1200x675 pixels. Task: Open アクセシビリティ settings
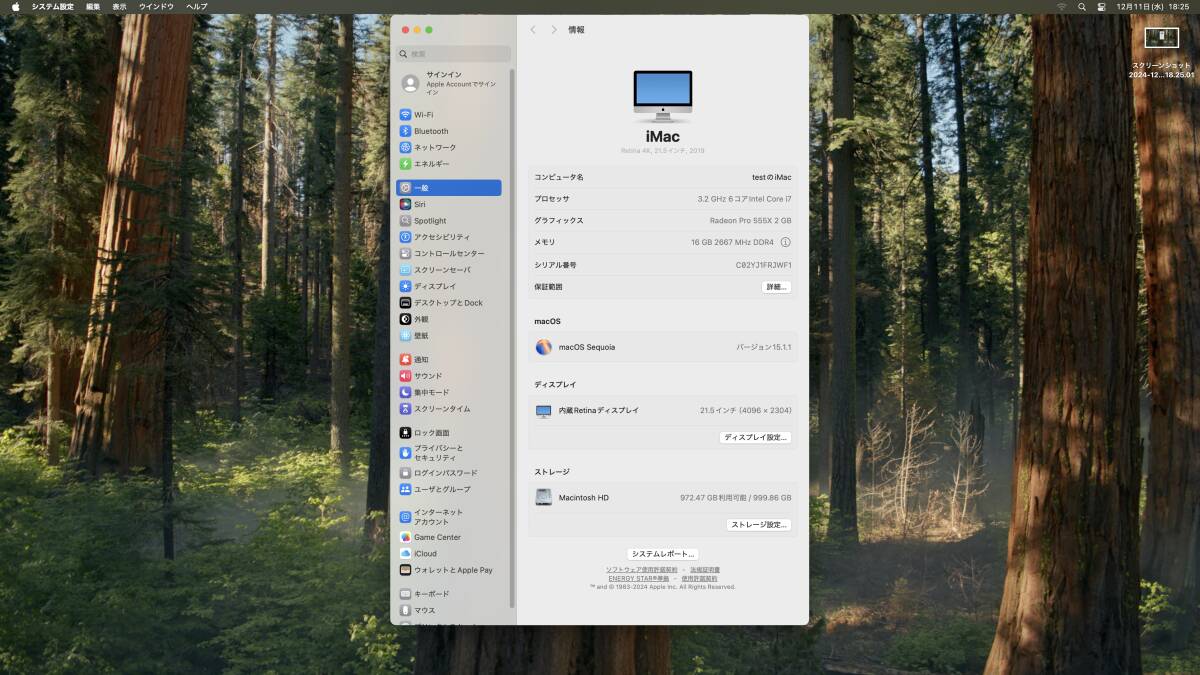pos(441,237)
